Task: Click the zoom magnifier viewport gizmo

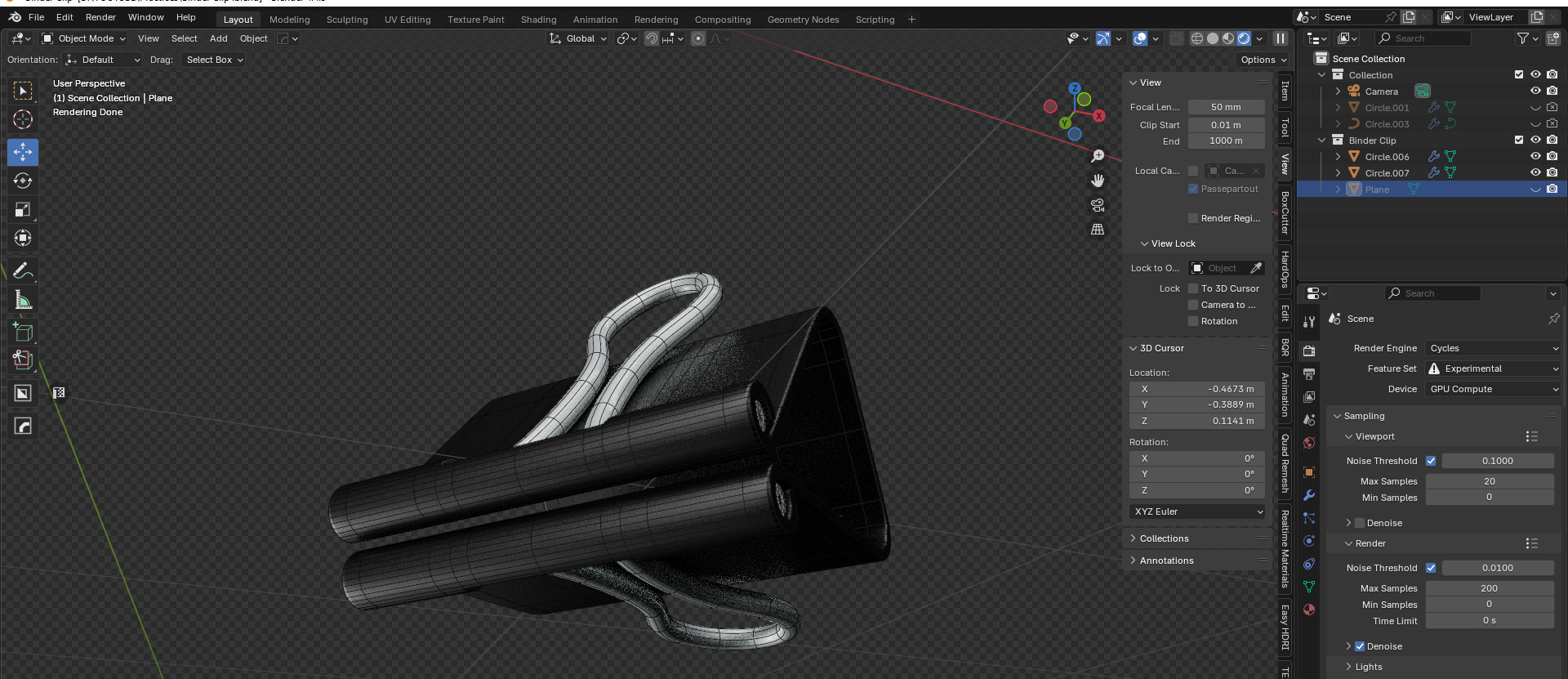Action: [x=1098, y=156]
